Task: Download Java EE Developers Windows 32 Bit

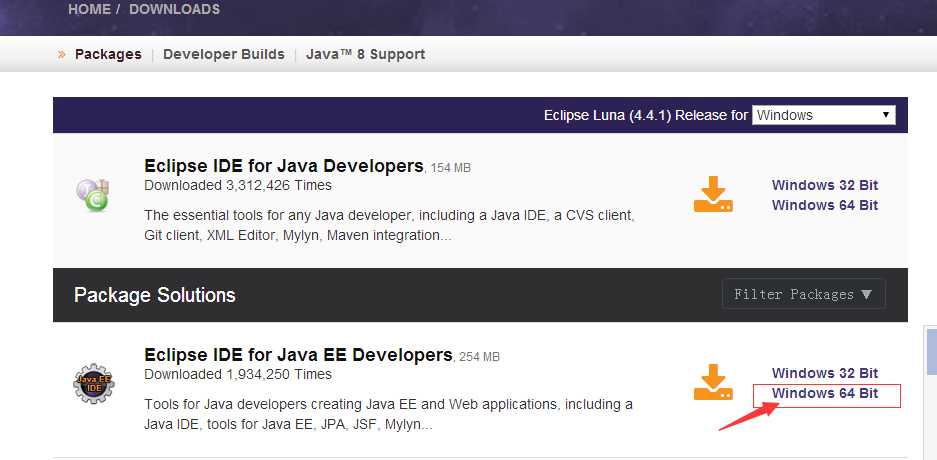Action: click(825, 373)
